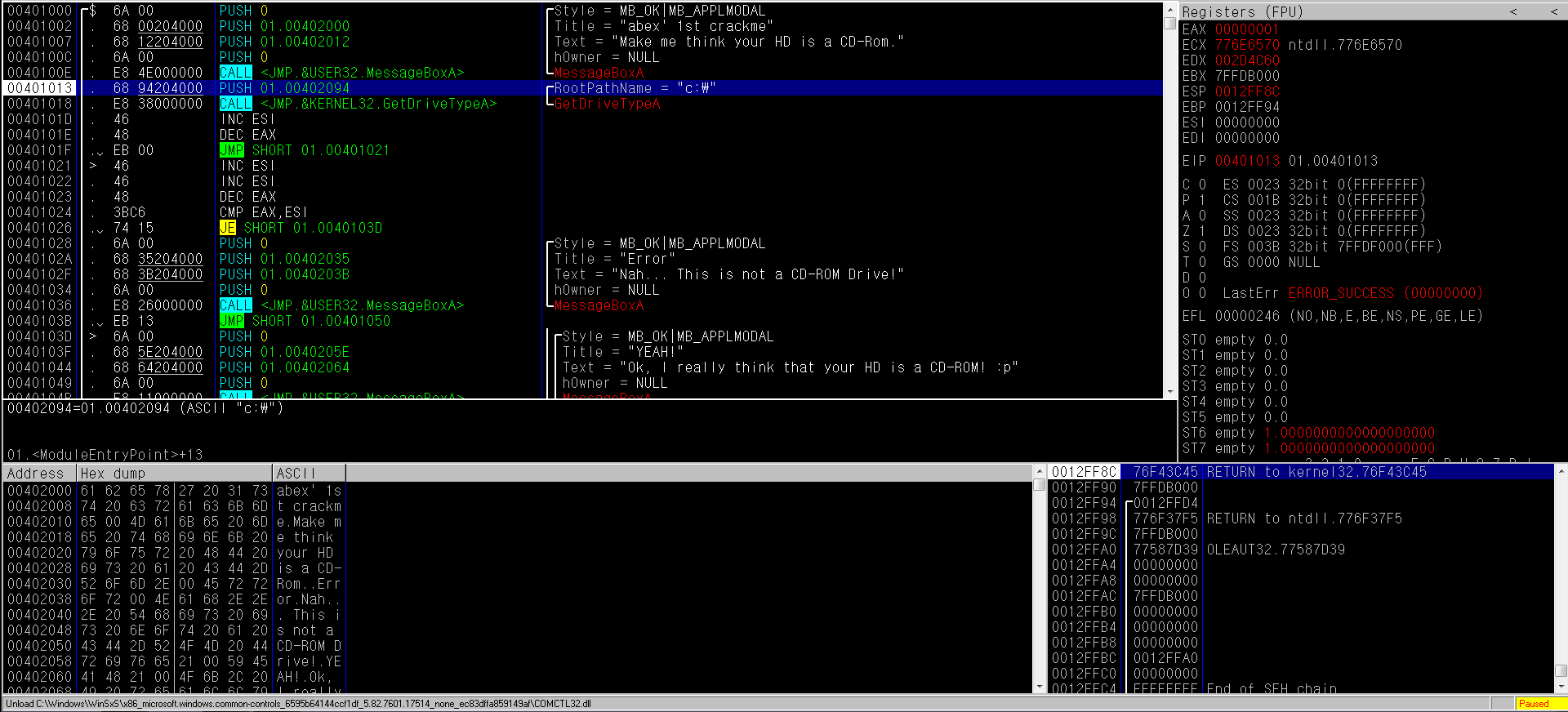Select the CALL GetDriveTypeA instruction at 00401018
Image resolution: width=1568 pixels, height=712 pixels.
coord(357,104)
